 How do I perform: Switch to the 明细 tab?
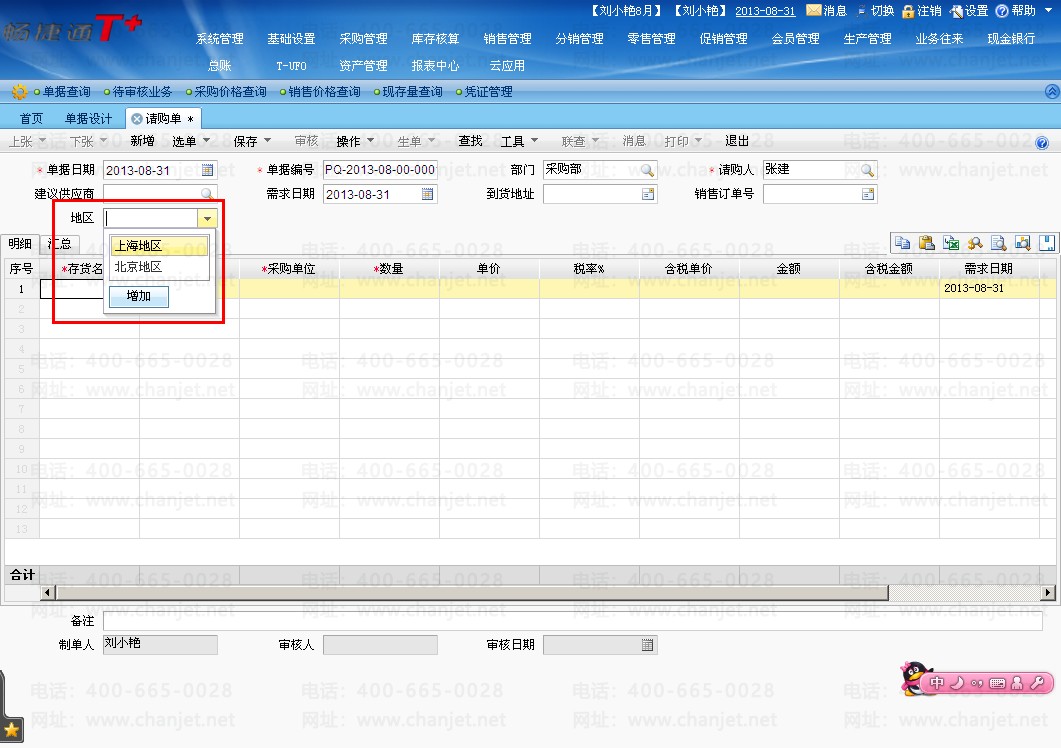pyautogui.click(x=20, y=243)
